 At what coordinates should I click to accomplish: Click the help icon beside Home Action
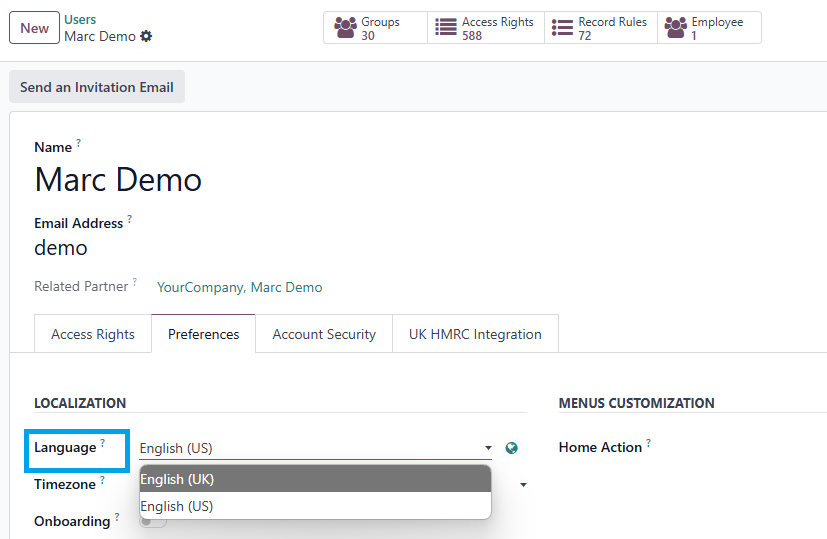pyautogui.click(x=649, y=443)
